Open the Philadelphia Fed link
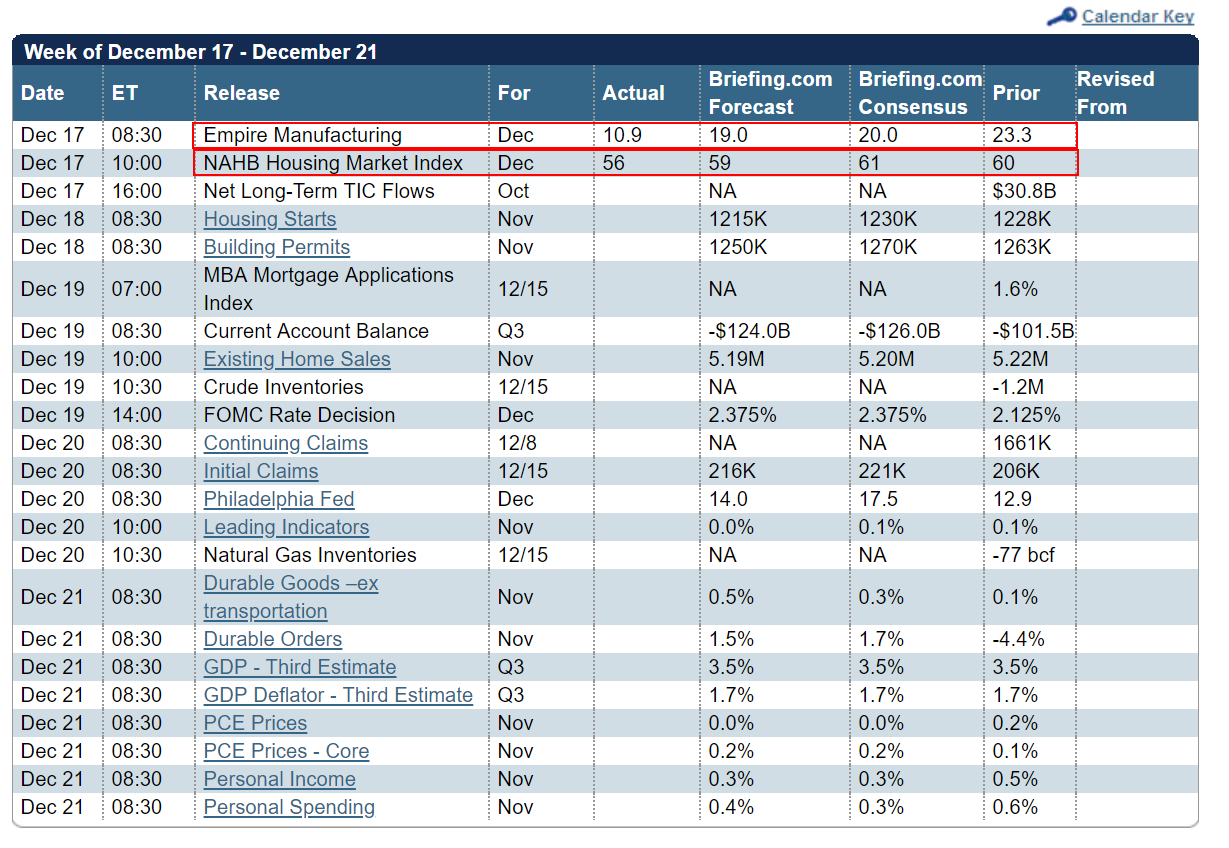Image resolution: width=1229 pixels, height=848 pixels. point(279,499)
